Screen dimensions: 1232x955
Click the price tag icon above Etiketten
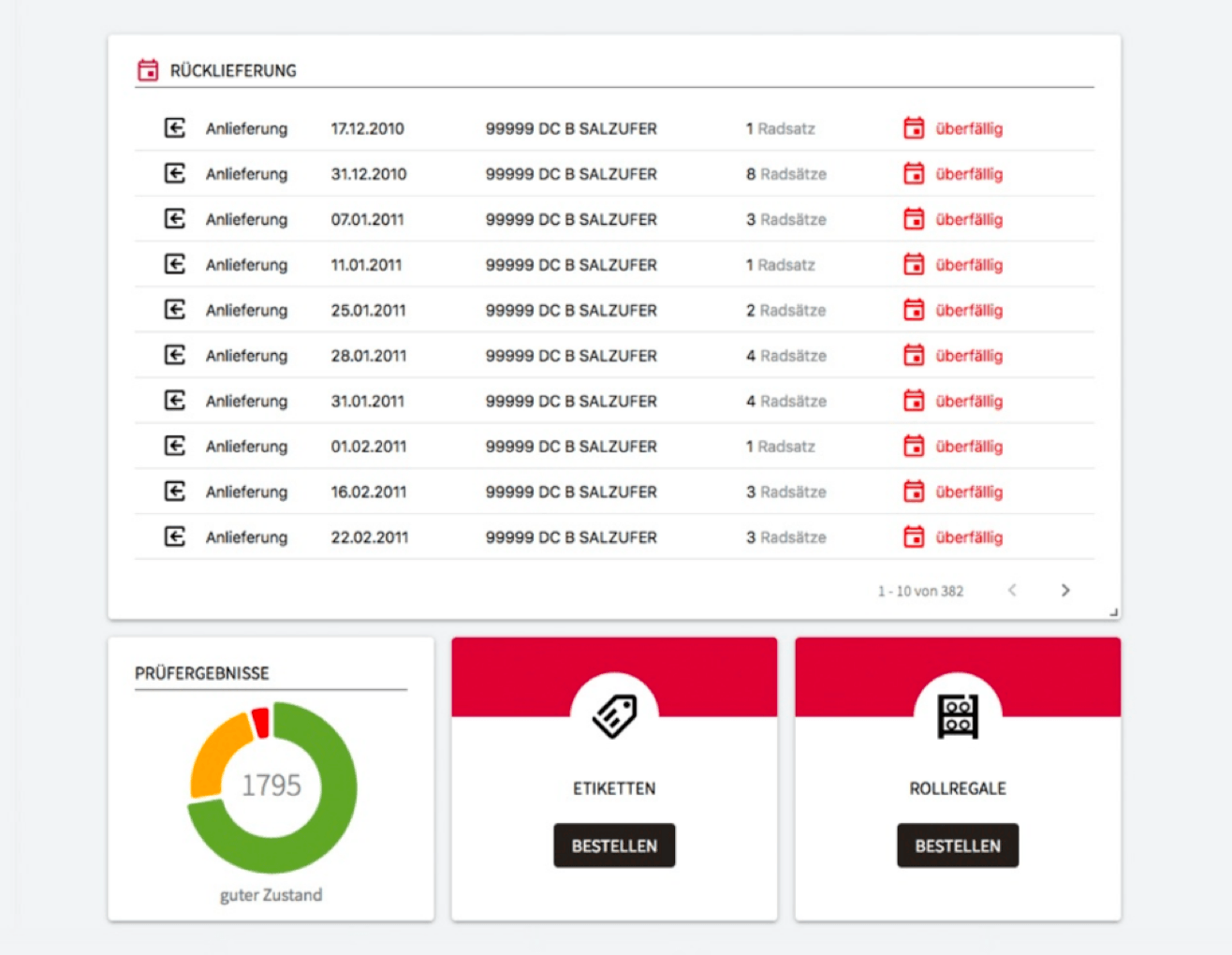[x=614, y=716]
